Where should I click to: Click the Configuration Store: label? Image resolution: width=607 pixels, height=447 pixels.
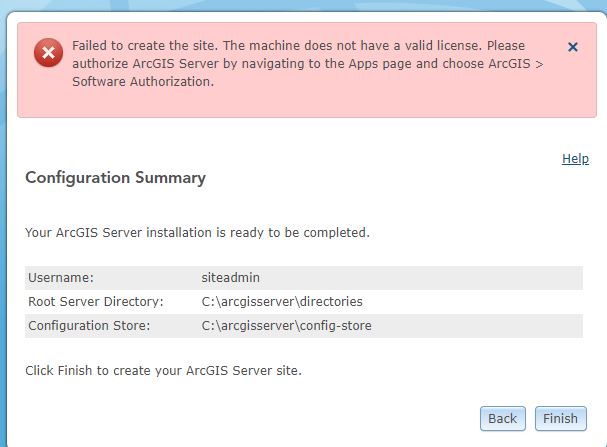(x=89, y=325)
